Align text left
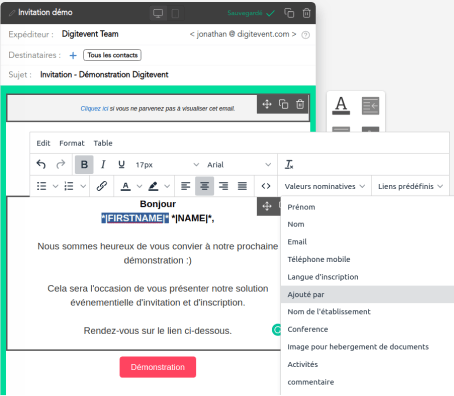 coord(186,186)
